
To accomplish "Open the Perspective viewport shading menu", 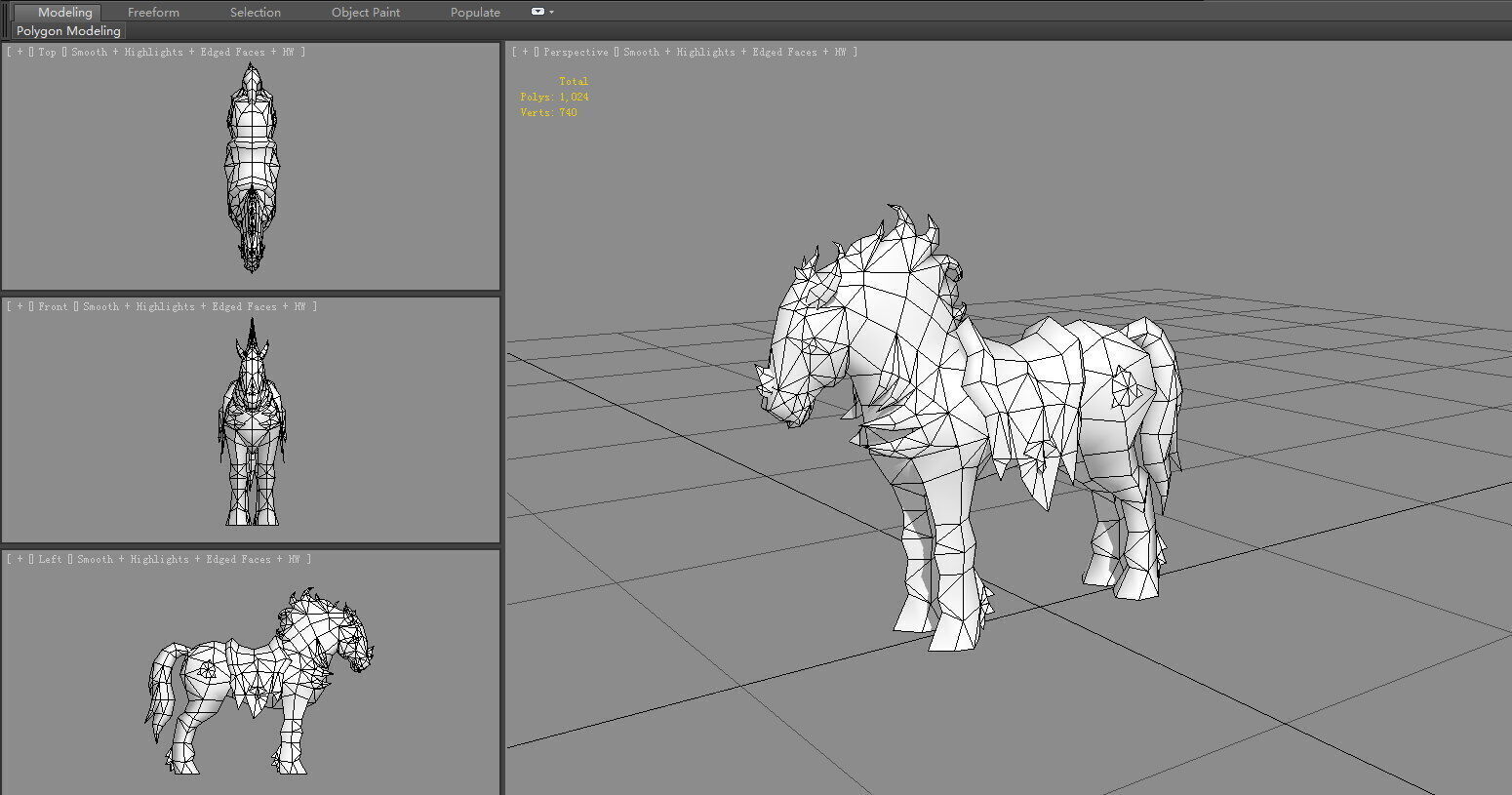I will click(x=735, y=52).
